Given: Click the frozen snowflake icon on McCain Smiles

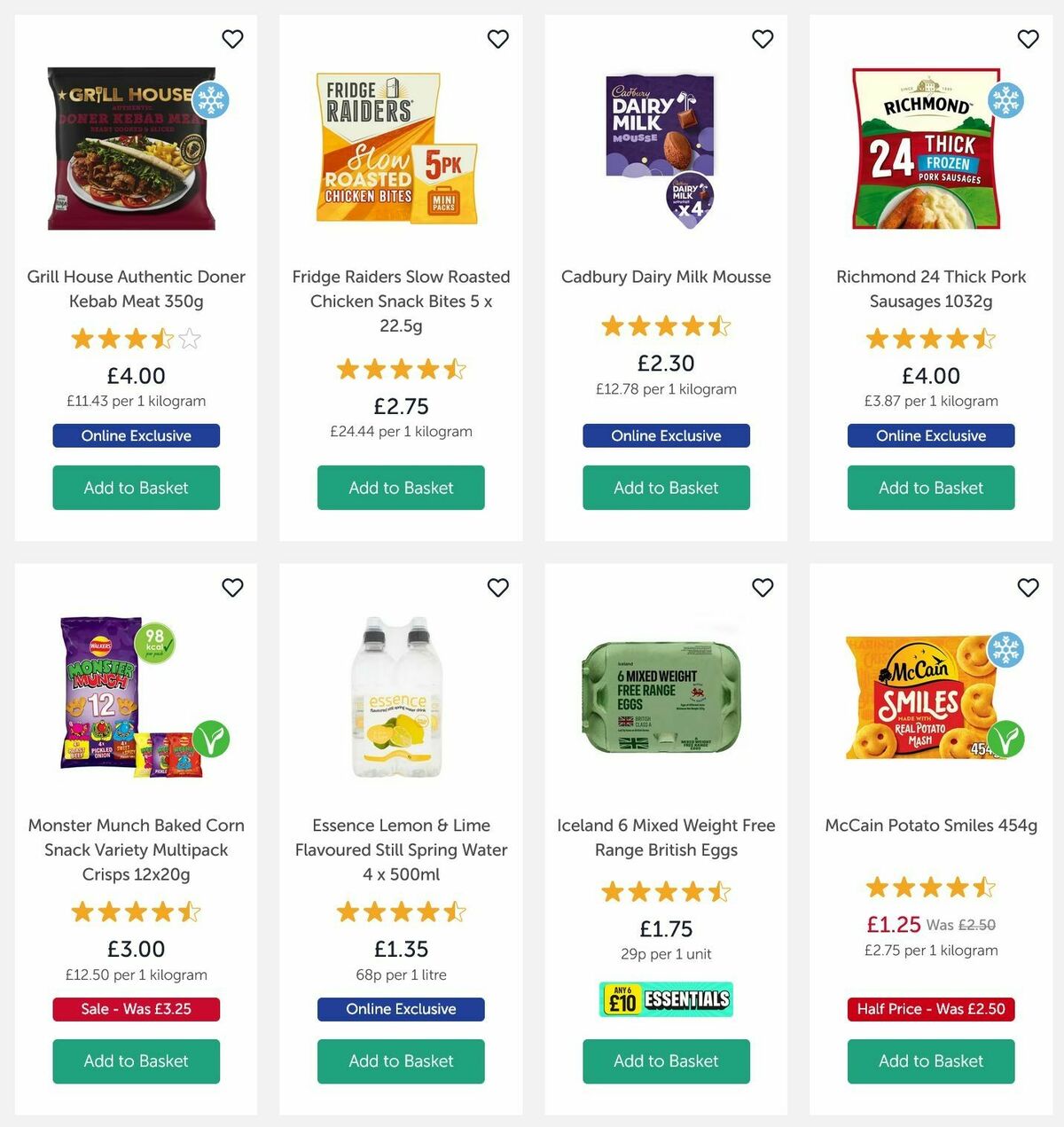Looking at the screenshot, I should tap(1005, 650).
